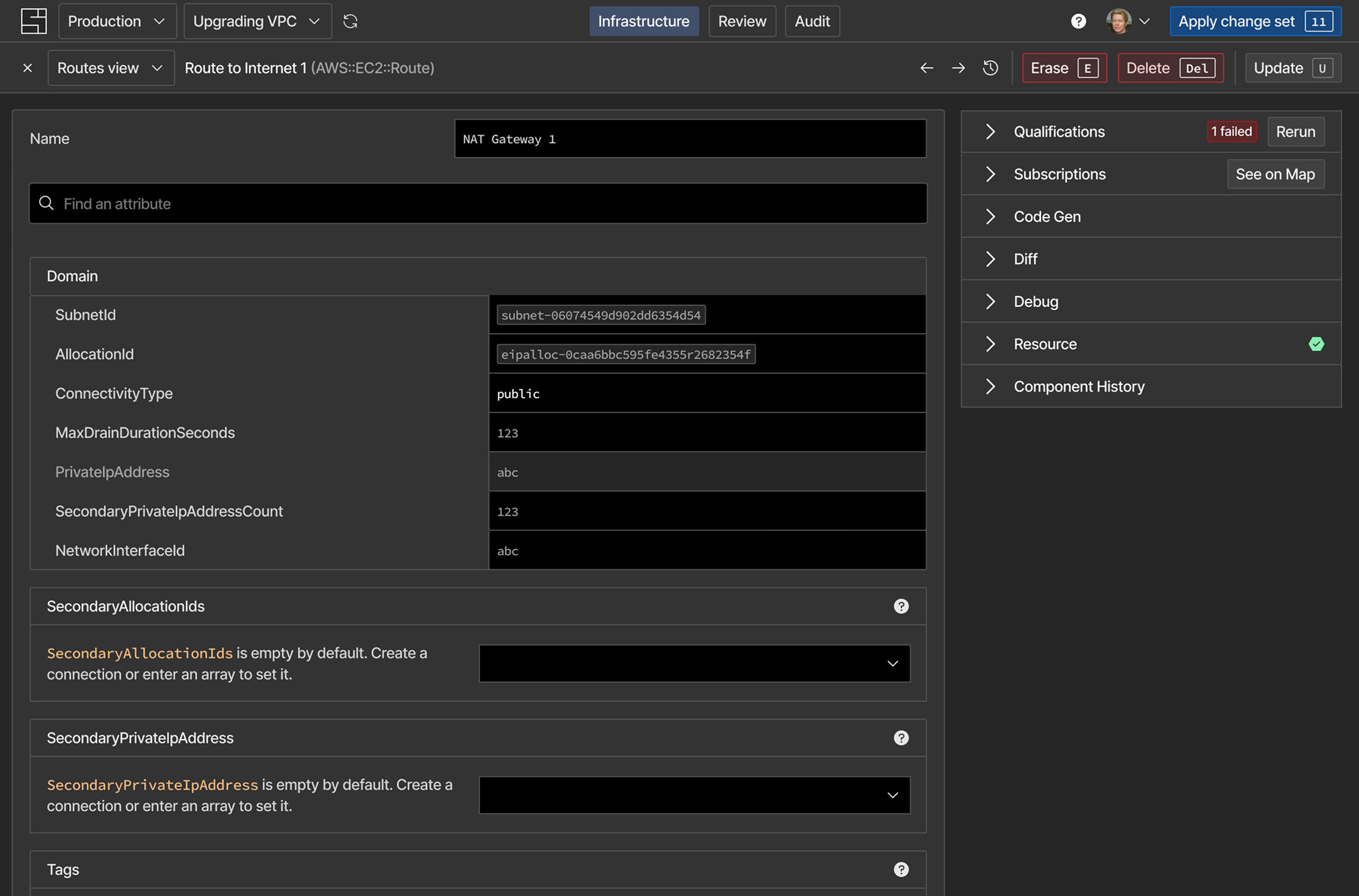Viewport: 1359px width, 896px height.
Task: Click the 1 failed qualification badge
Action: pos(1231,132)
